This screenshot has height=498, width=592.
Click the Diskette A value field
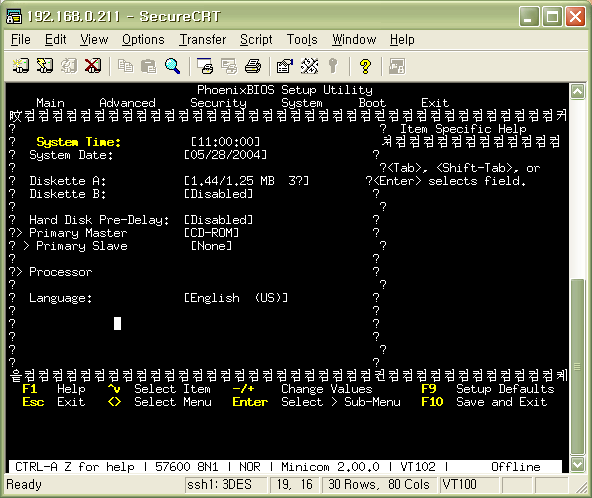246,181
